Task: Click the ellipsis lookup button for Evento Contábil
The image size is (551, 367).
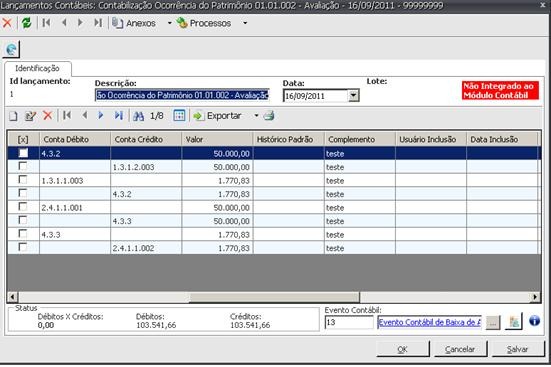Action: click(x=493, y=322)
